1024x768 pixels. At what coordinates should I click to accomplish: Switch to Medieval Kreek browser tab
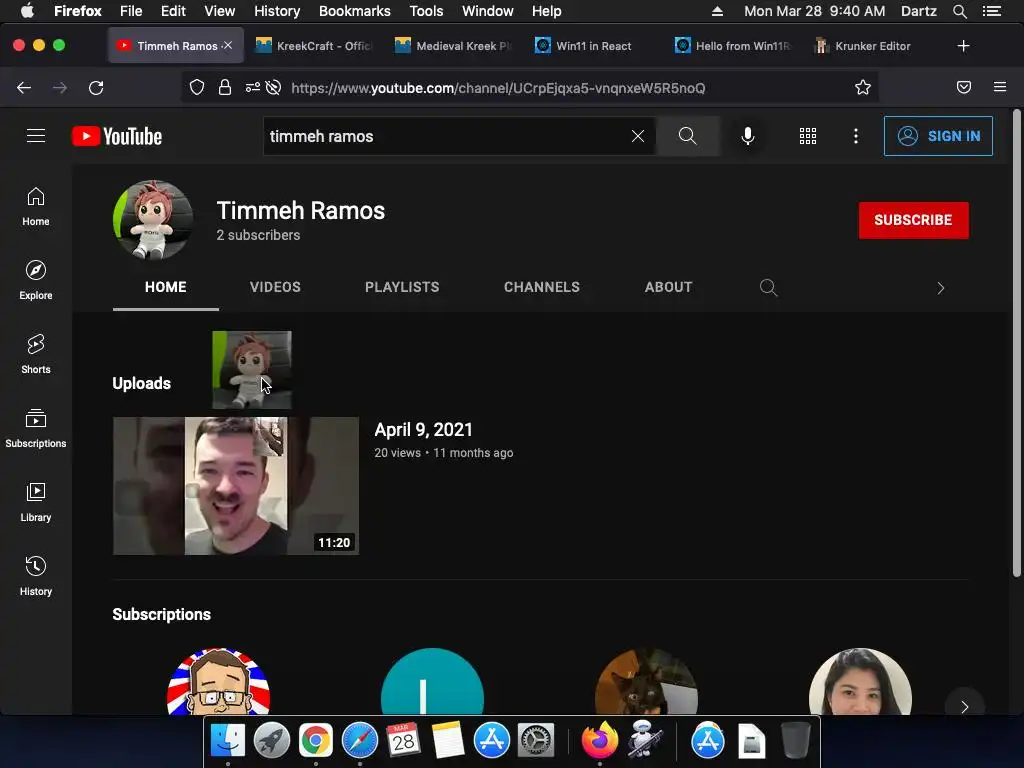click(x=454, y=46)
